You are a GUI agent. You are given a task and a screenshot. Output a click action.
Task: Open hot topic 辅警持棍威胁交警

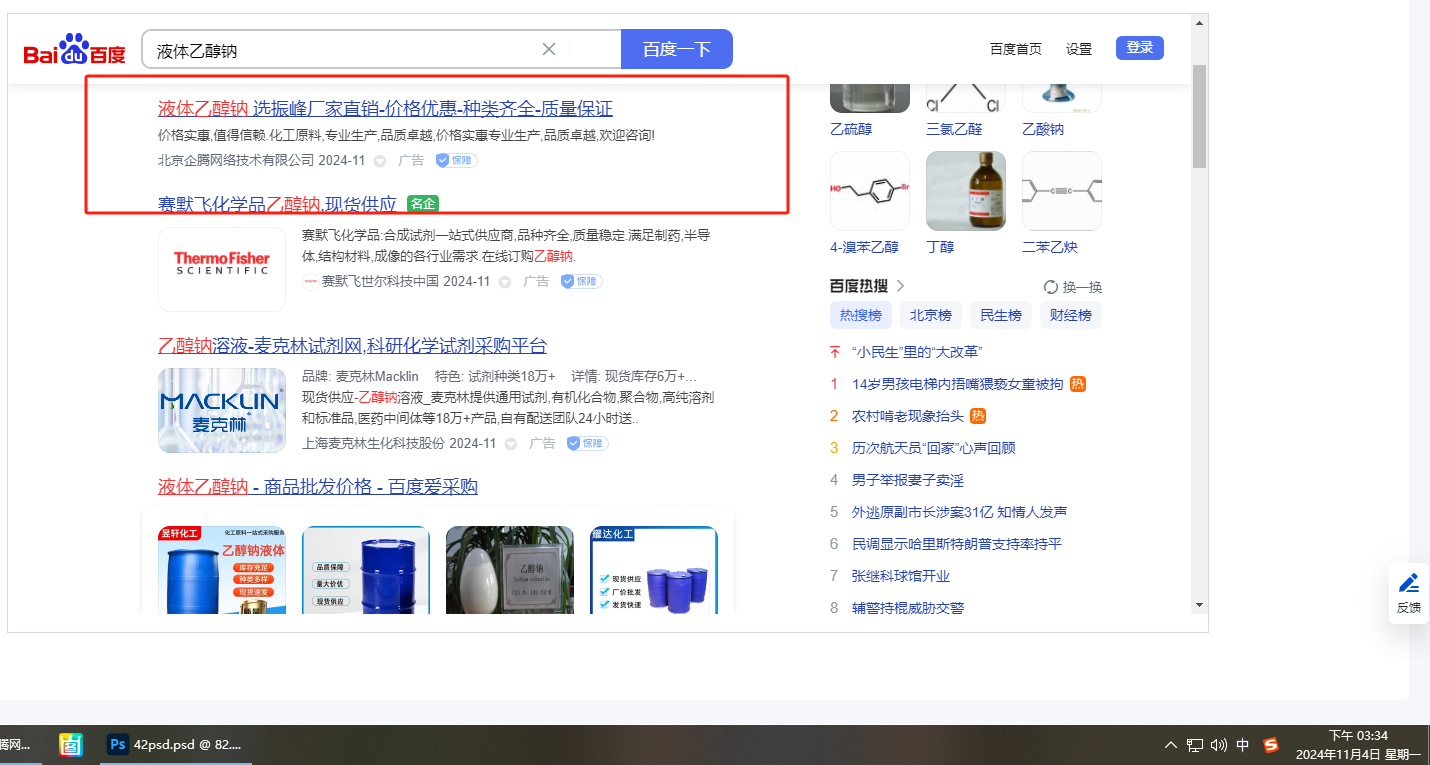pos(908,608)
